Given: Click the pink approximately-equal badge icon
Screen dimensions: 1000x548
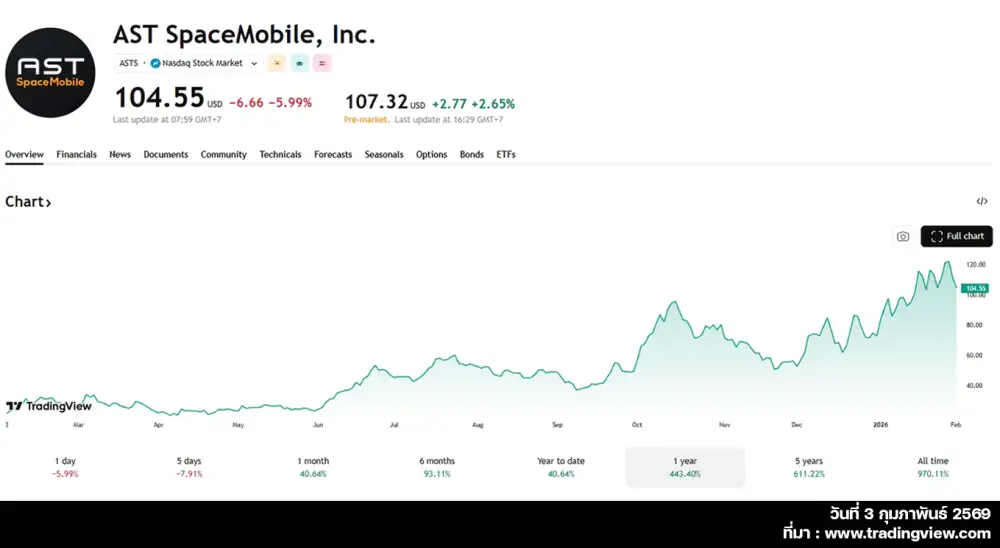Looking at the screenshot, I should coord(322,63).
